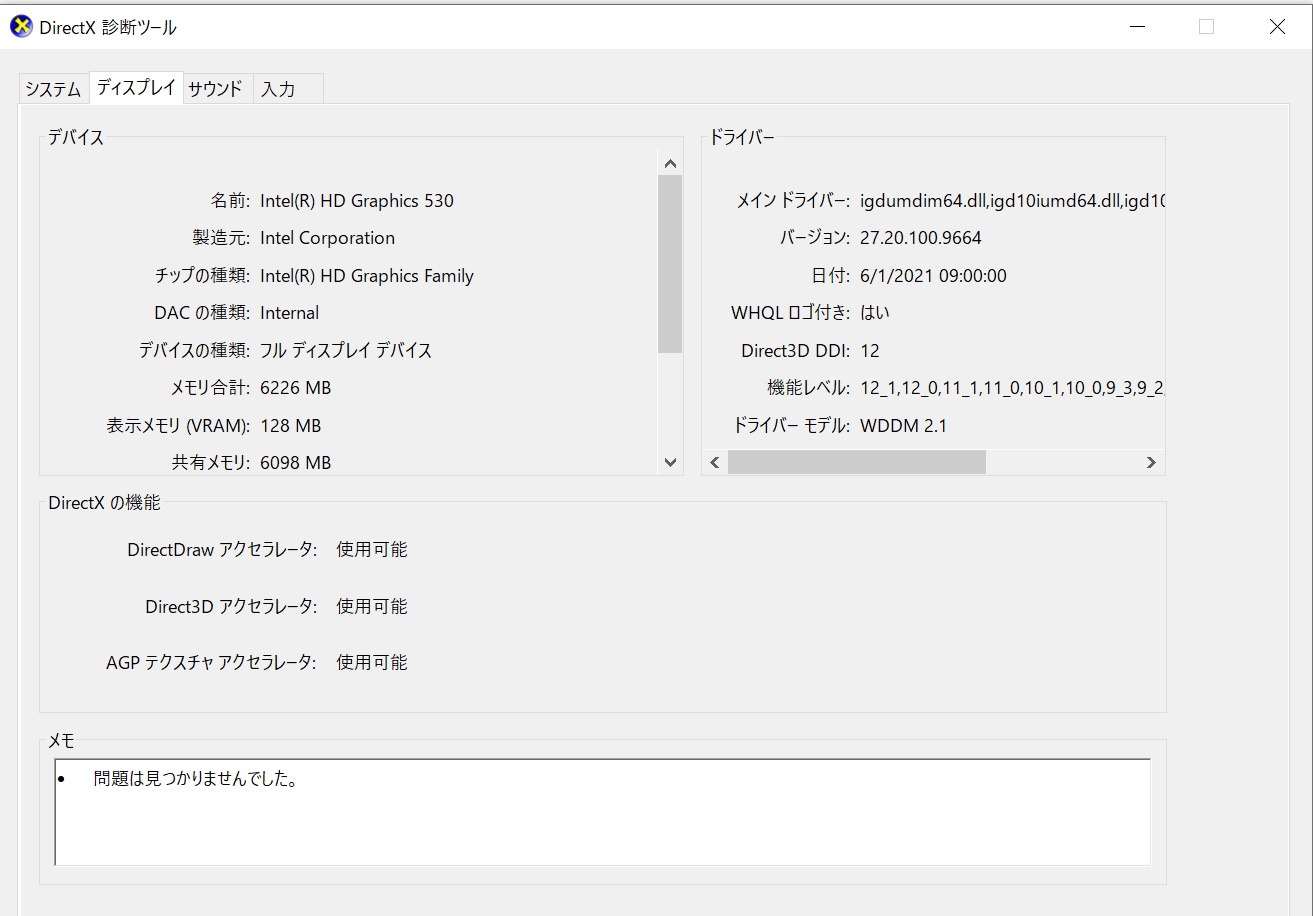Click the right scroll arrow in ドライバー panel
Screen dimensions: 1313x916
point(1152,462)
